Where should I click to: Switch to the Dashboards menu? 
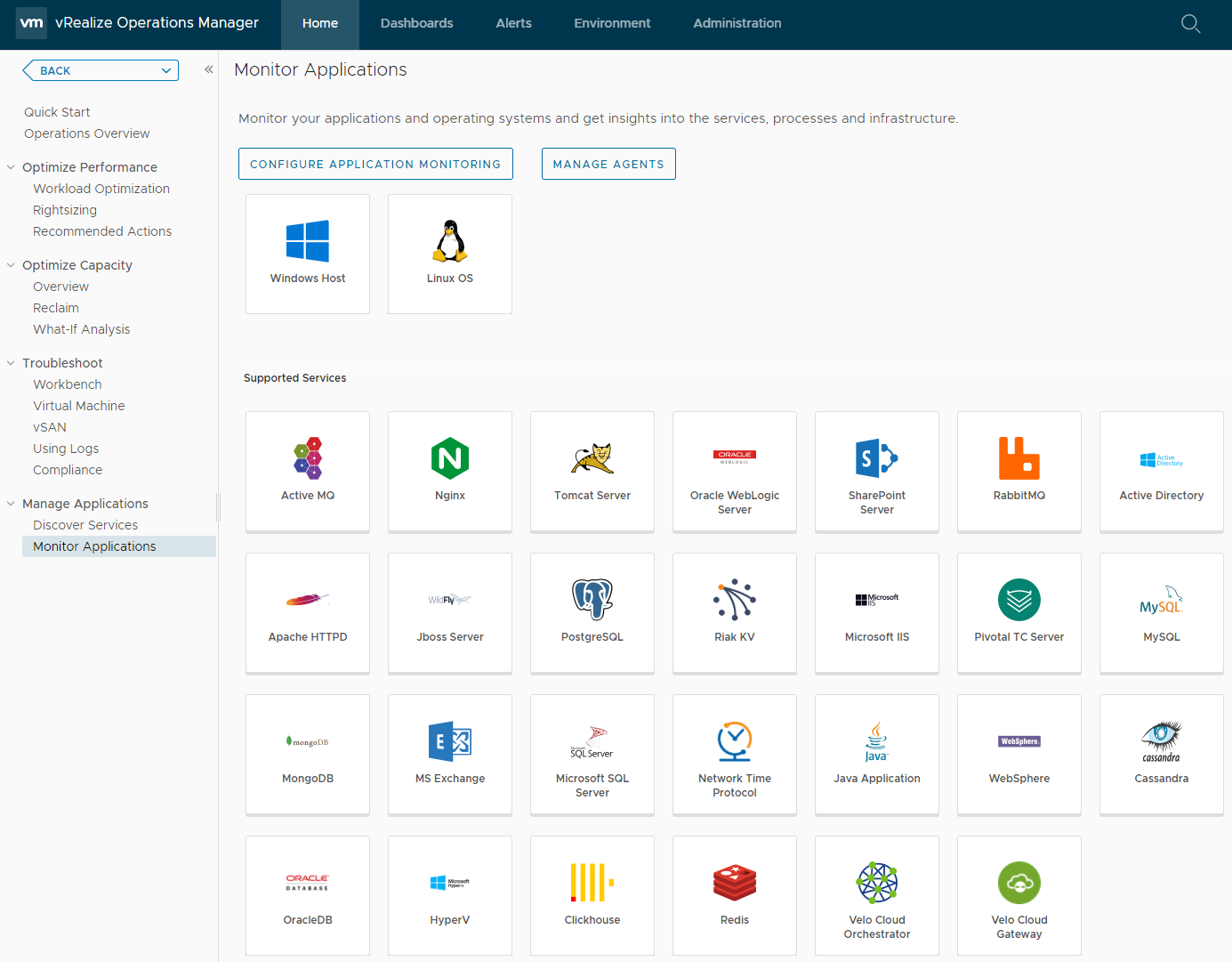[416, 23]
